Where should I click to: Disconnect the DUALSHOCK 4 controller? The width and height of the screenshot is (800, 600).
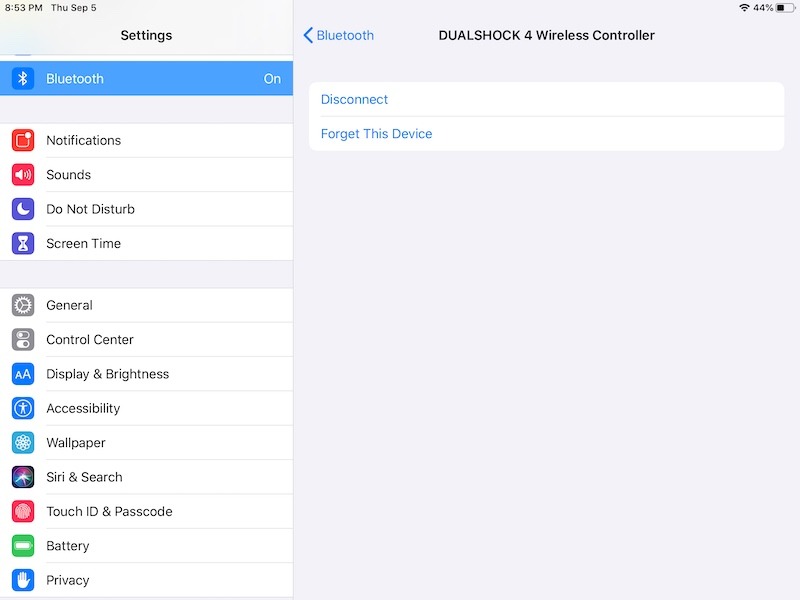coord(354,100)
